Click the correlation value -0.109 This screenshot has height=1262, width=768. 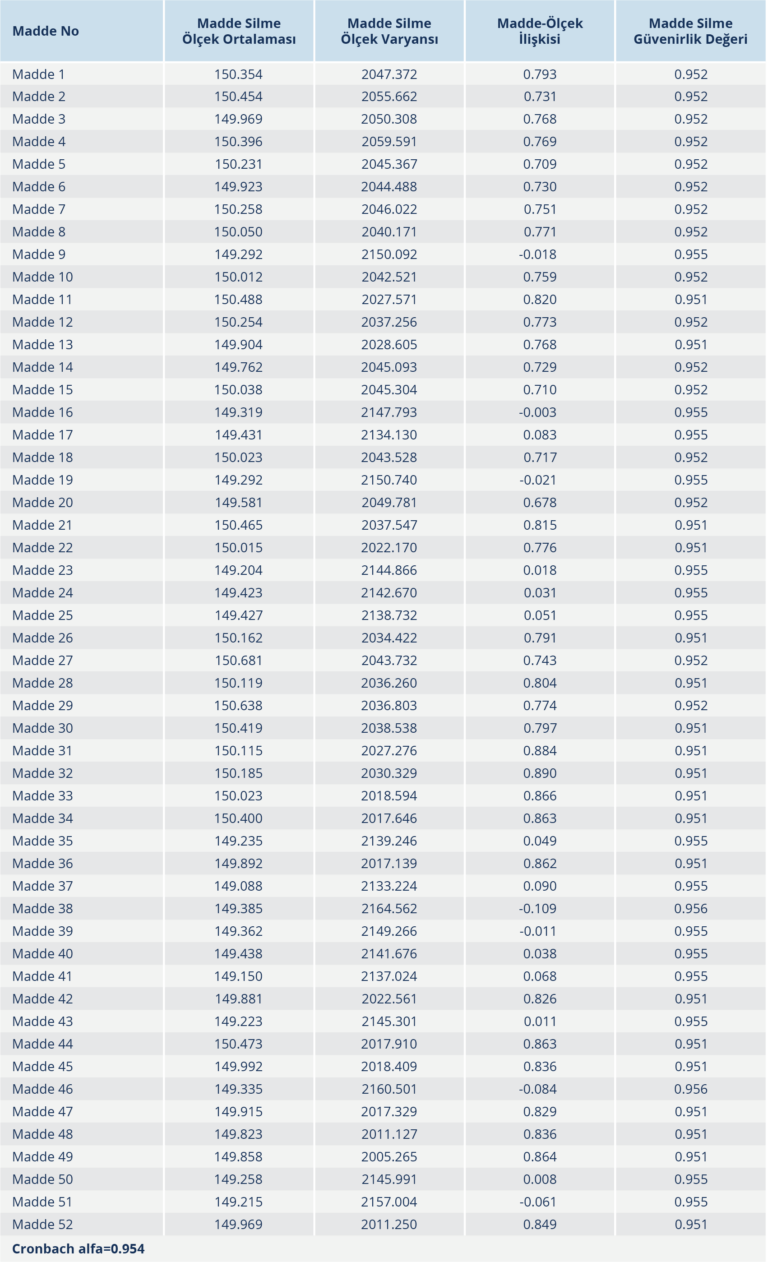pyautogui.click(x=538, y=908)
